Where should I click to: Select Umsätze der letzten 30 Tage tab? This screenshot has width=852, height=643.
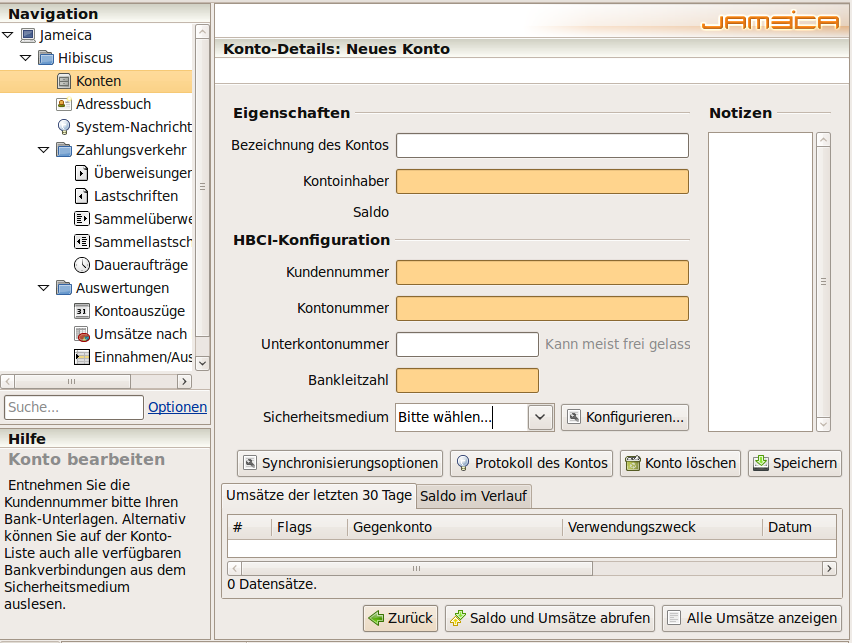319,495
